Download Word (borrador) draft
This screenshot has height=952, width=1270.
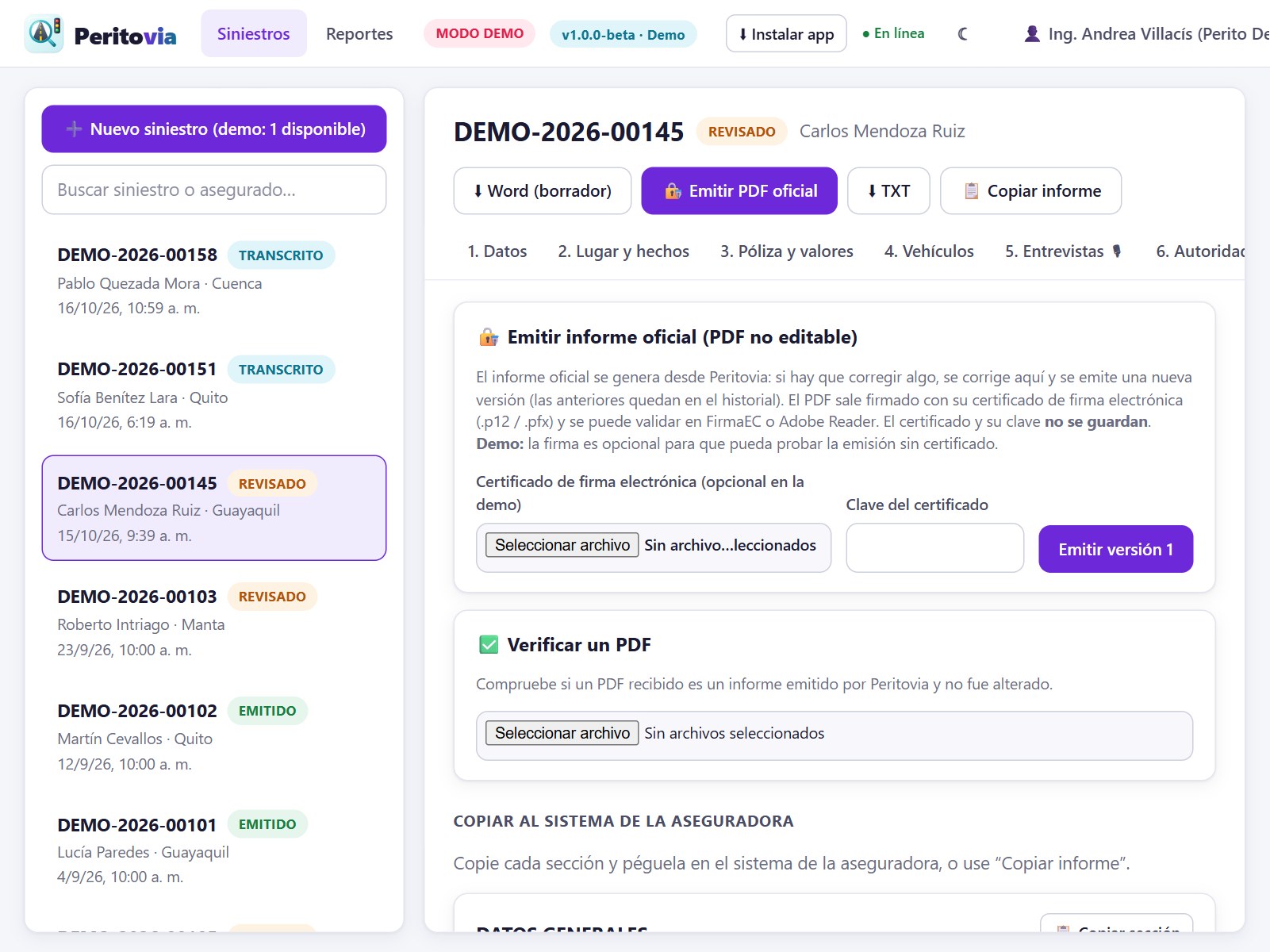pos(543,191)
